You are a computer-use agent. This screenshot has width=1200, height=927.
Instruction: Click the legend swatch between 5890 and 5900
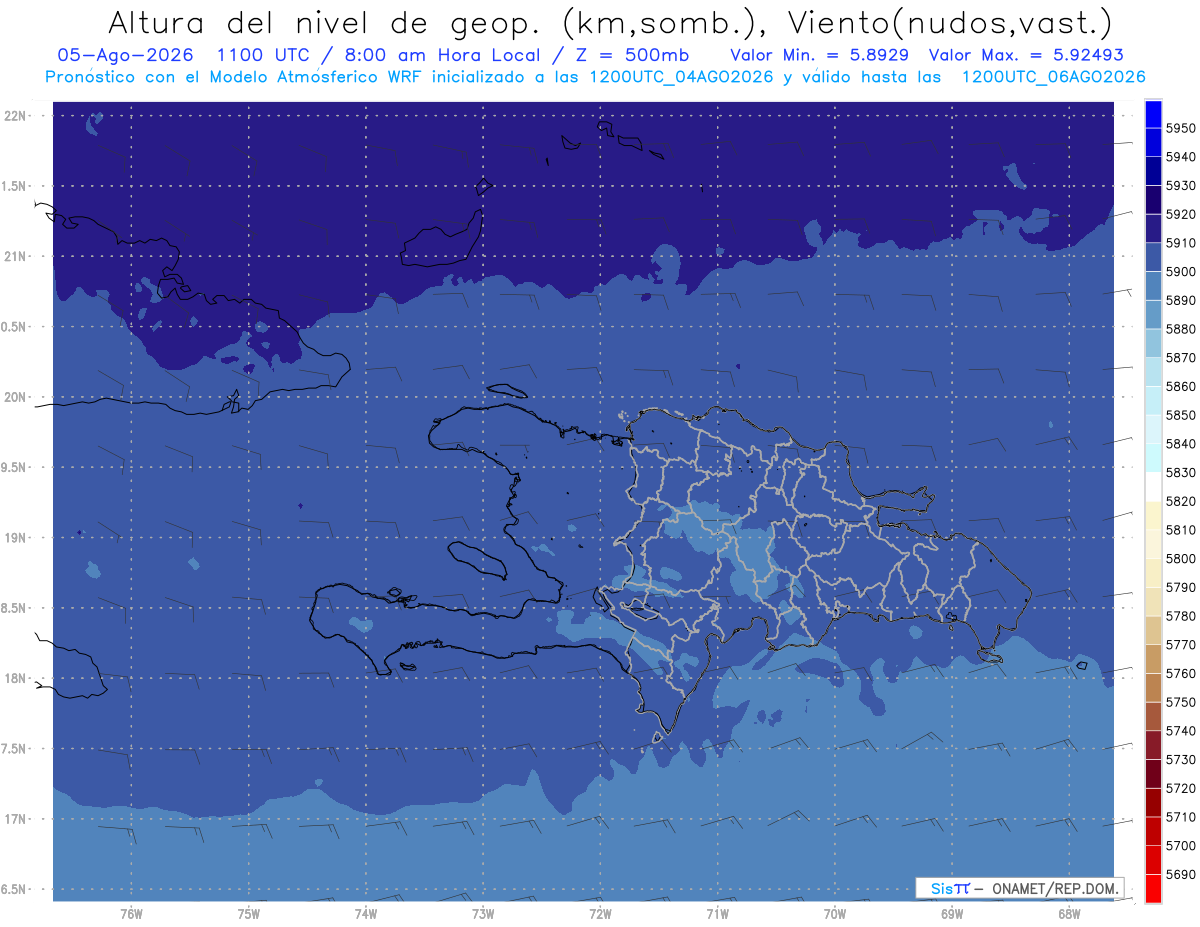tap(1153, 286)
